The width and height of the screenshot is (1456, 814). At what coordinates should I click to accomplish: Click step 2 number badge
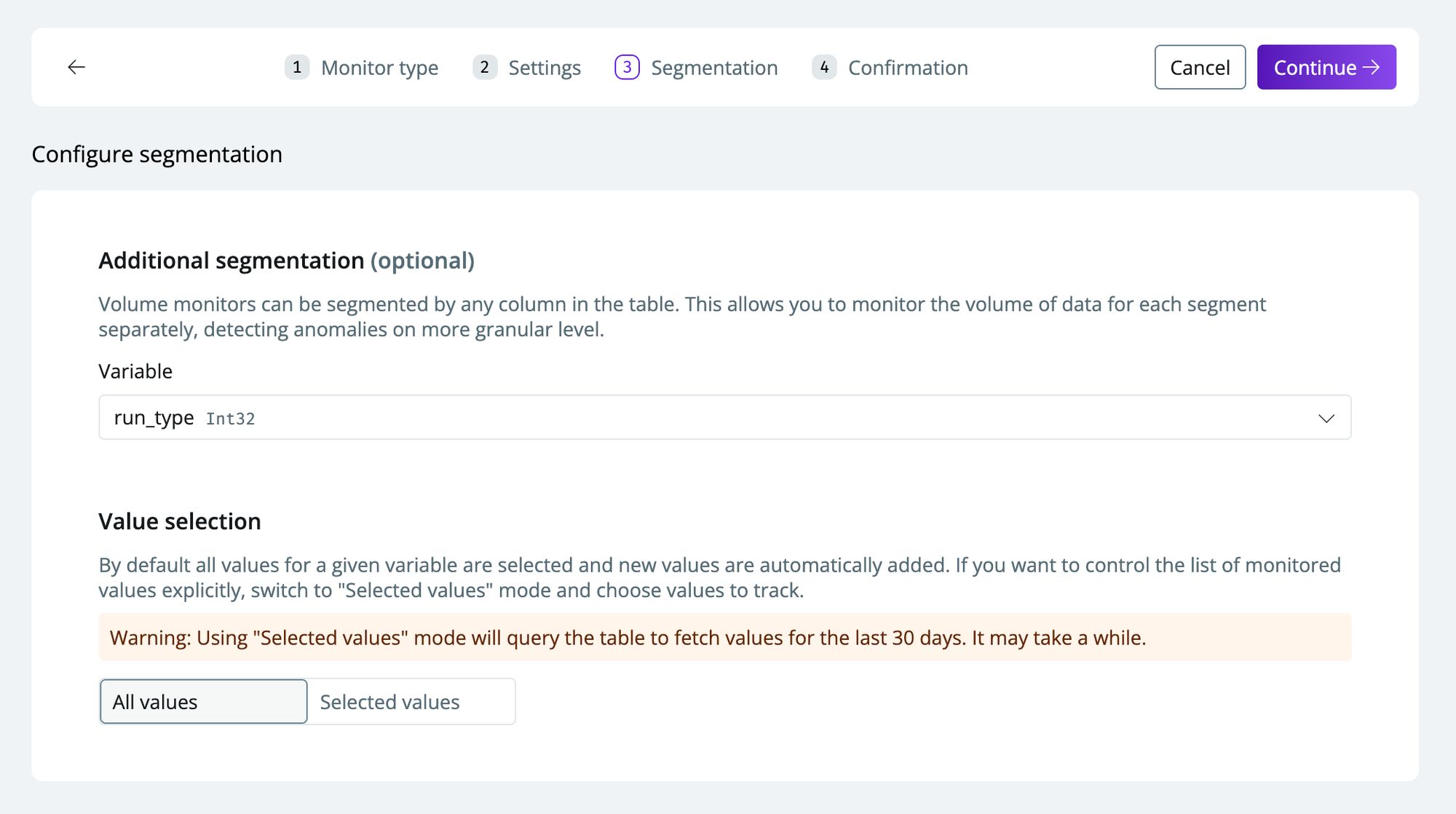pos(484,67)
